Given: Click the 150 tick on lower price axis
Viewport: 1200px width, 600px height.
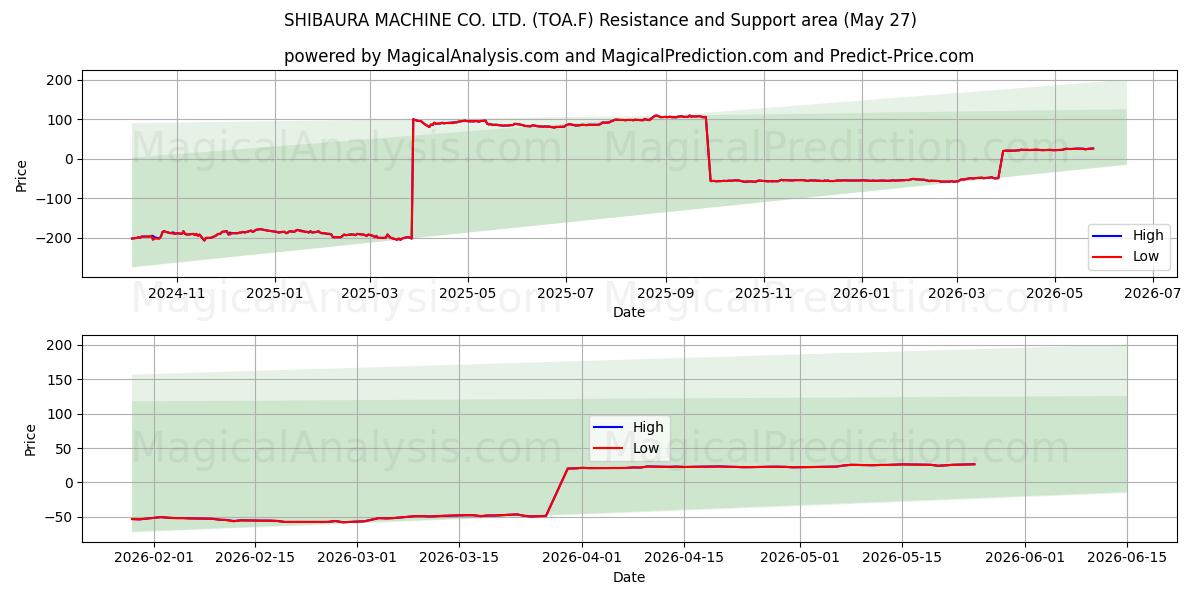Looking at the screenshot, I should (62, 380).
